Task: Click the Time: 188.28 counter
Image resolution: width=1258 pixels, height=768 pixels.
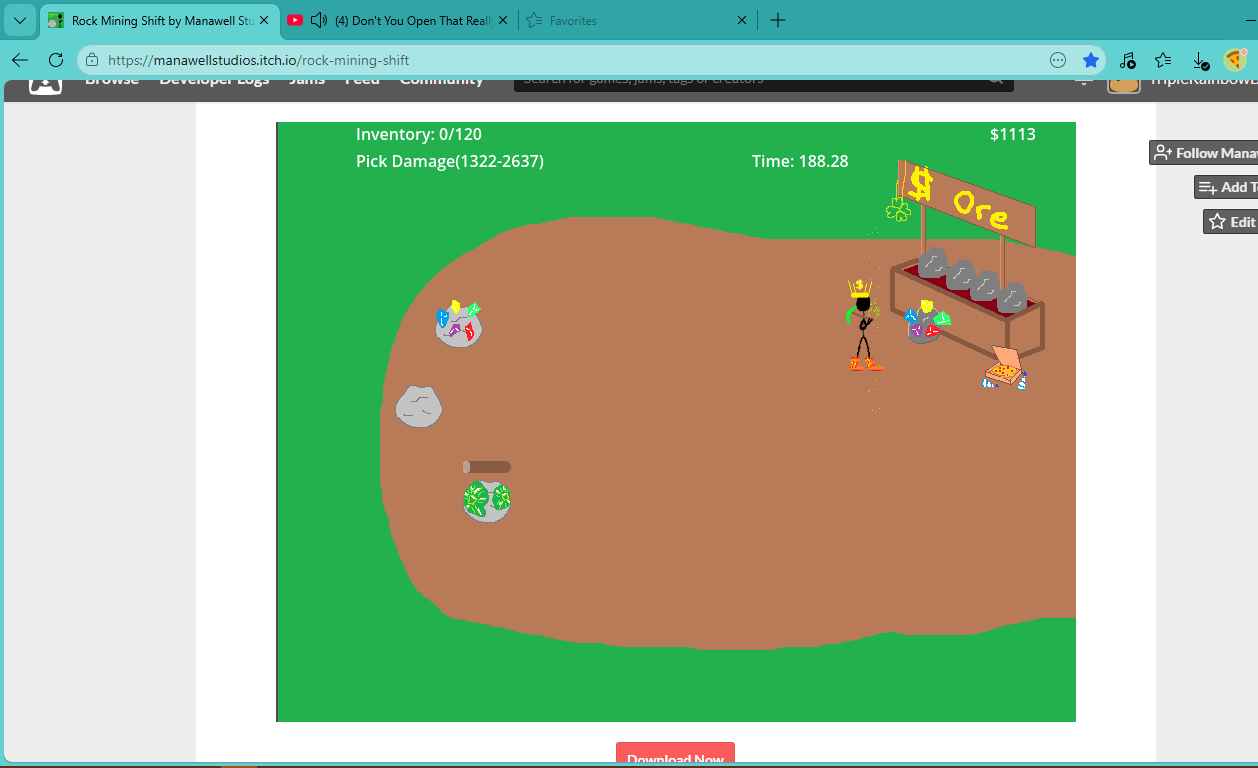Action: point(800,161)
